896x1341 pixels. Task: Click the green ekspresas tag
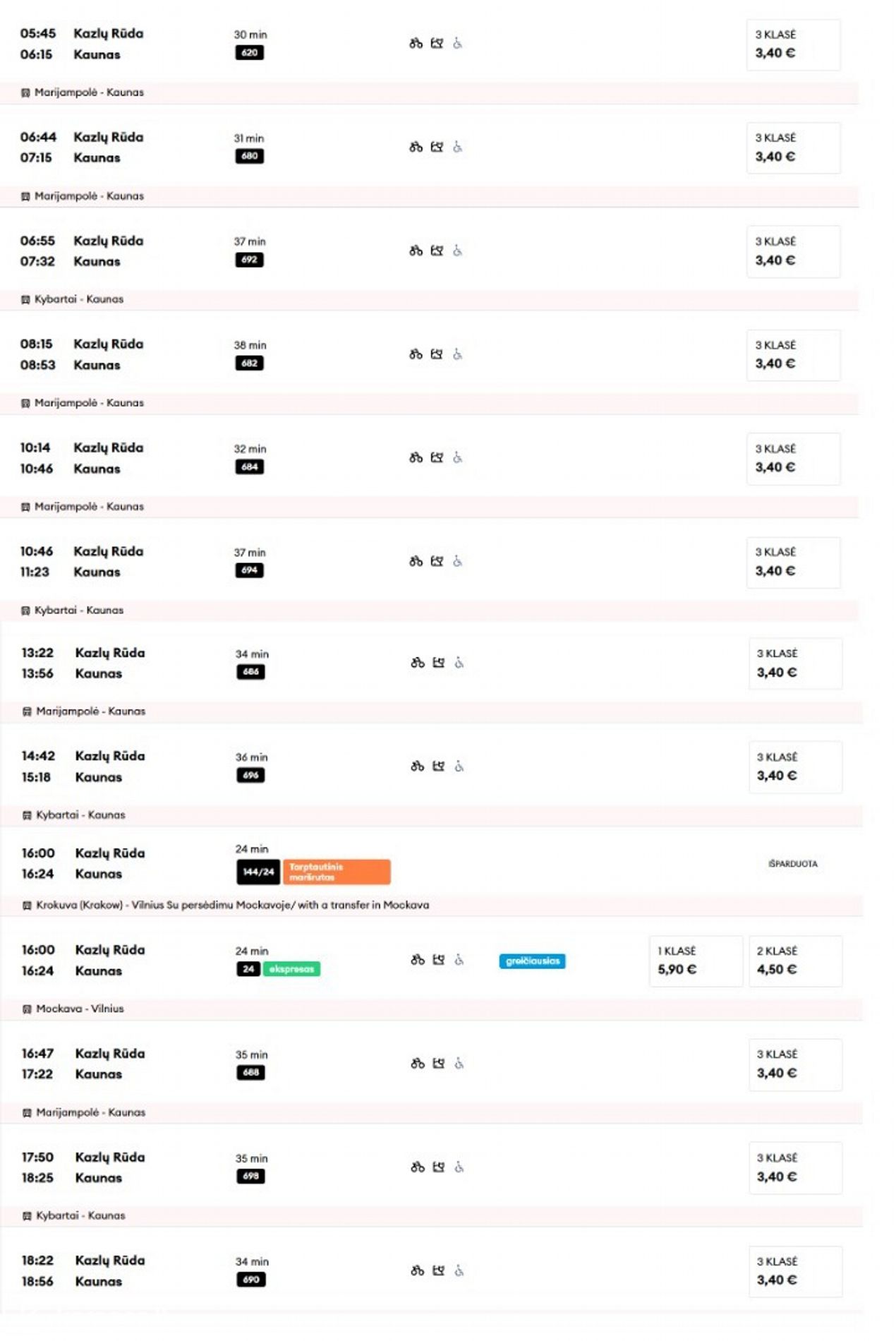pos(291,969)
